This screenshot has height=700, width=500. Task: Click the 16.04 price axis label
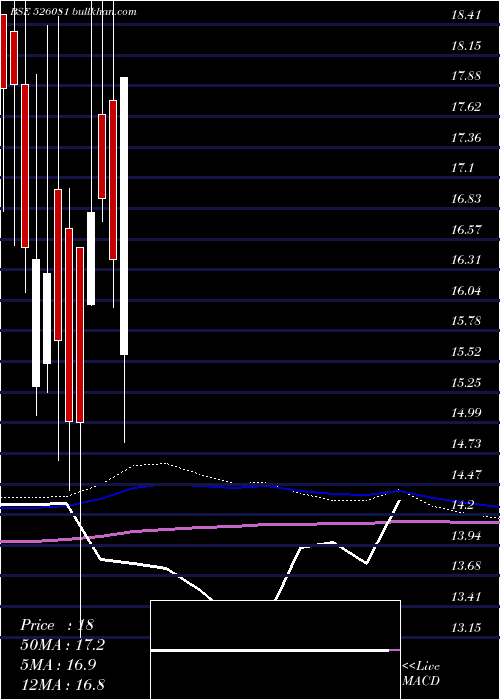tap(466, 291)
